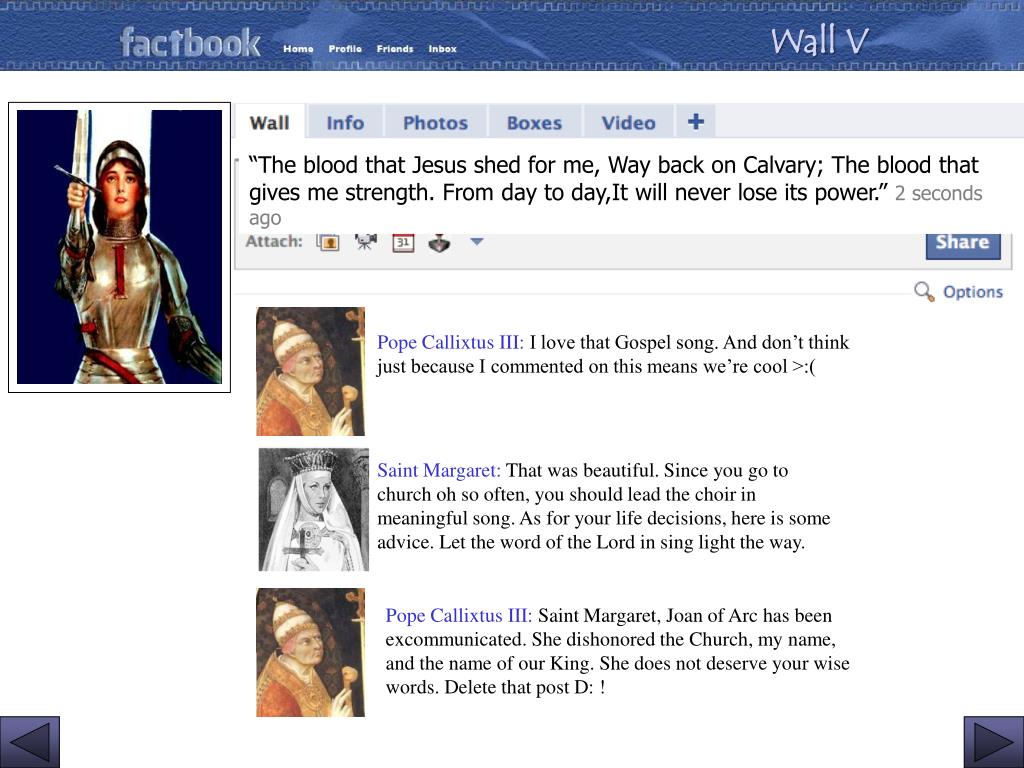This screenshot has height=768, width=1024.
Task: Click the attach gift icon
Action: (440, 243)
